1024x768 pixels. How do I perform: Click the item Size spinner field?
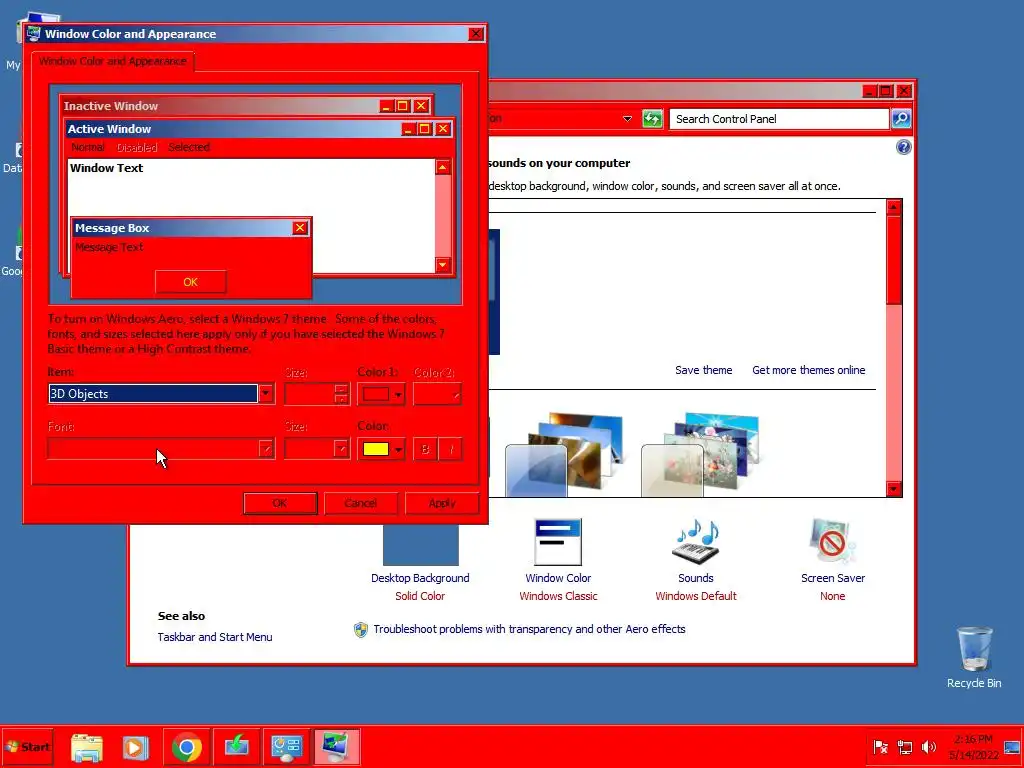tap(317, 394)
